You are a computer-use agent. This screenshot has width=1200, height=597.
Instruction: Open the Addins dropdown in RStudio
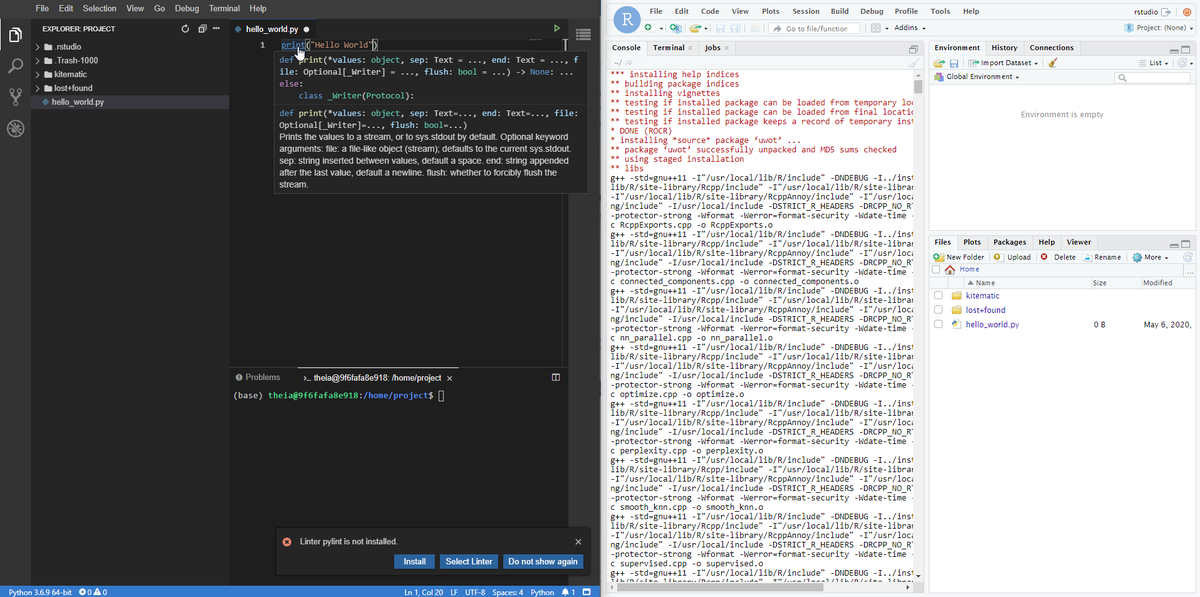[909, 28]
